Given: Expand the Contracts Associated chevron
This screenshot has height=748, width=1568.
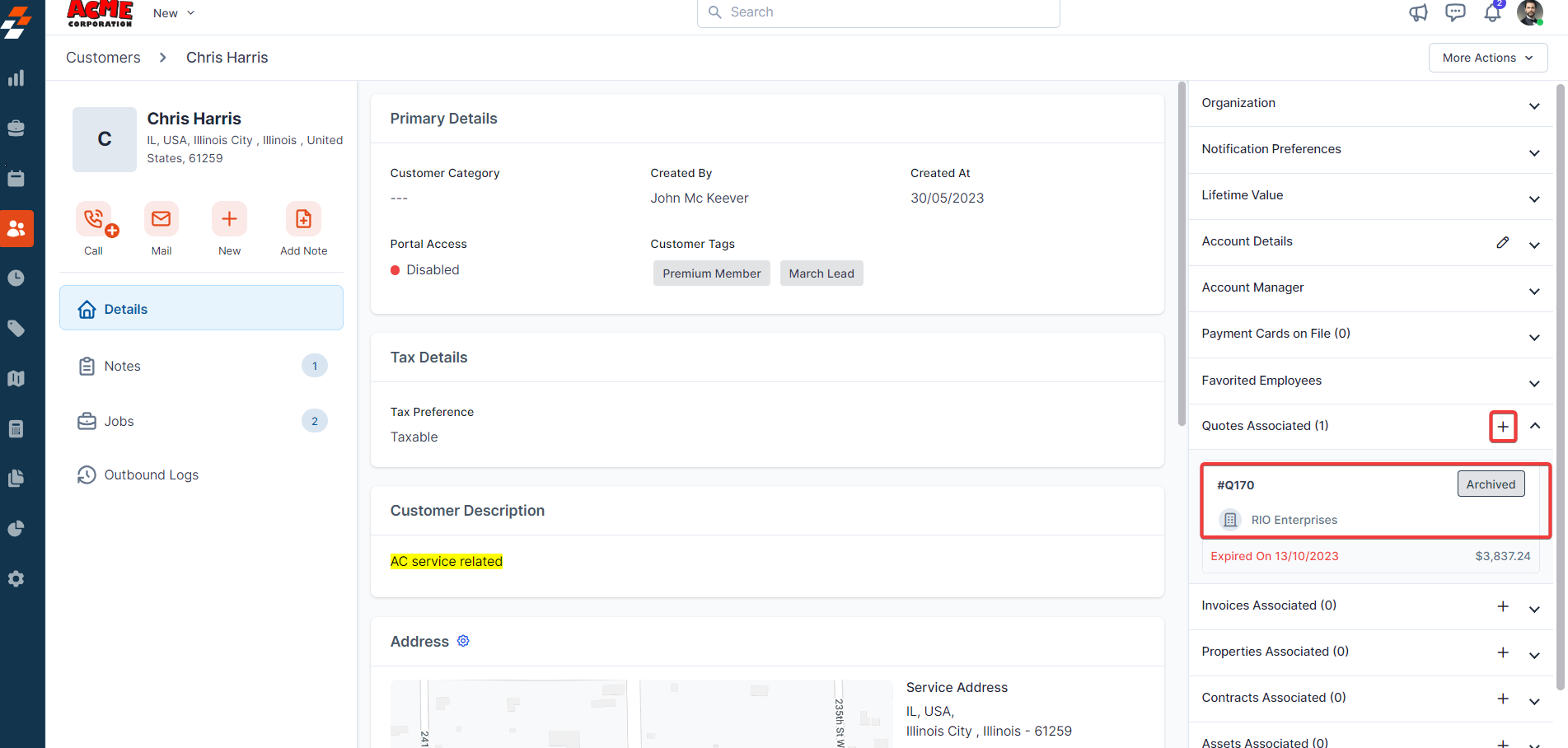Looking at the screenshot, I should 1534,701.
